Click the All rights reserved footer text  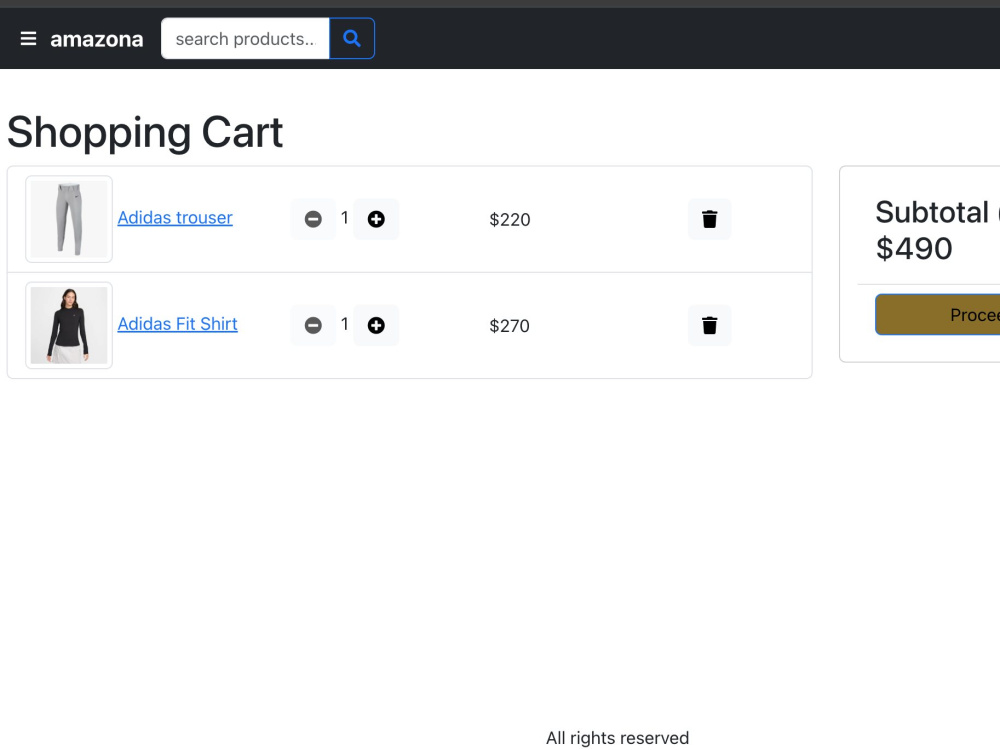[617, 738]
